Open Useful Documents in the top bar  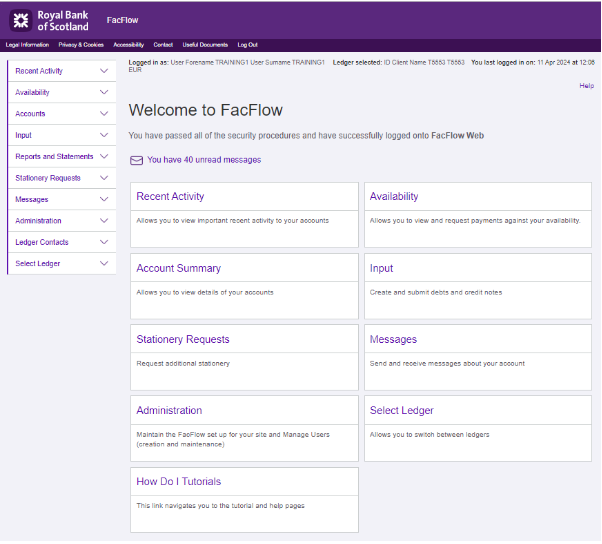205,45
